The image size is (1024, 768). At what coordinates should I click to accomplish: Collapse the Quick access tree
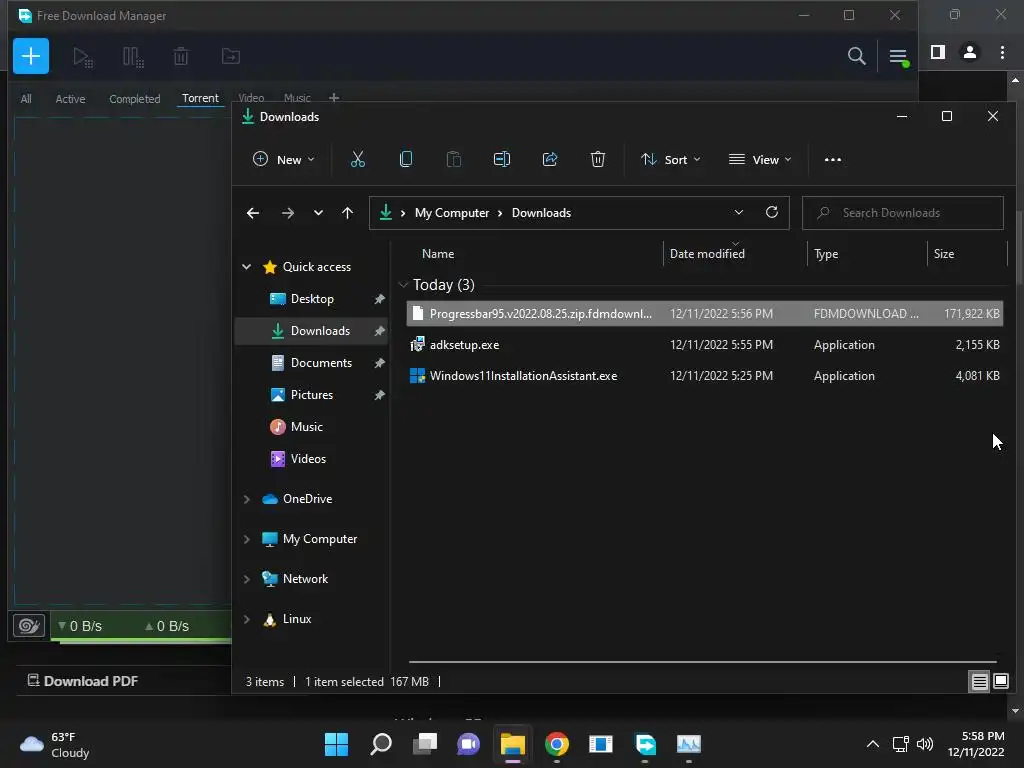click(x=247, y=266)
